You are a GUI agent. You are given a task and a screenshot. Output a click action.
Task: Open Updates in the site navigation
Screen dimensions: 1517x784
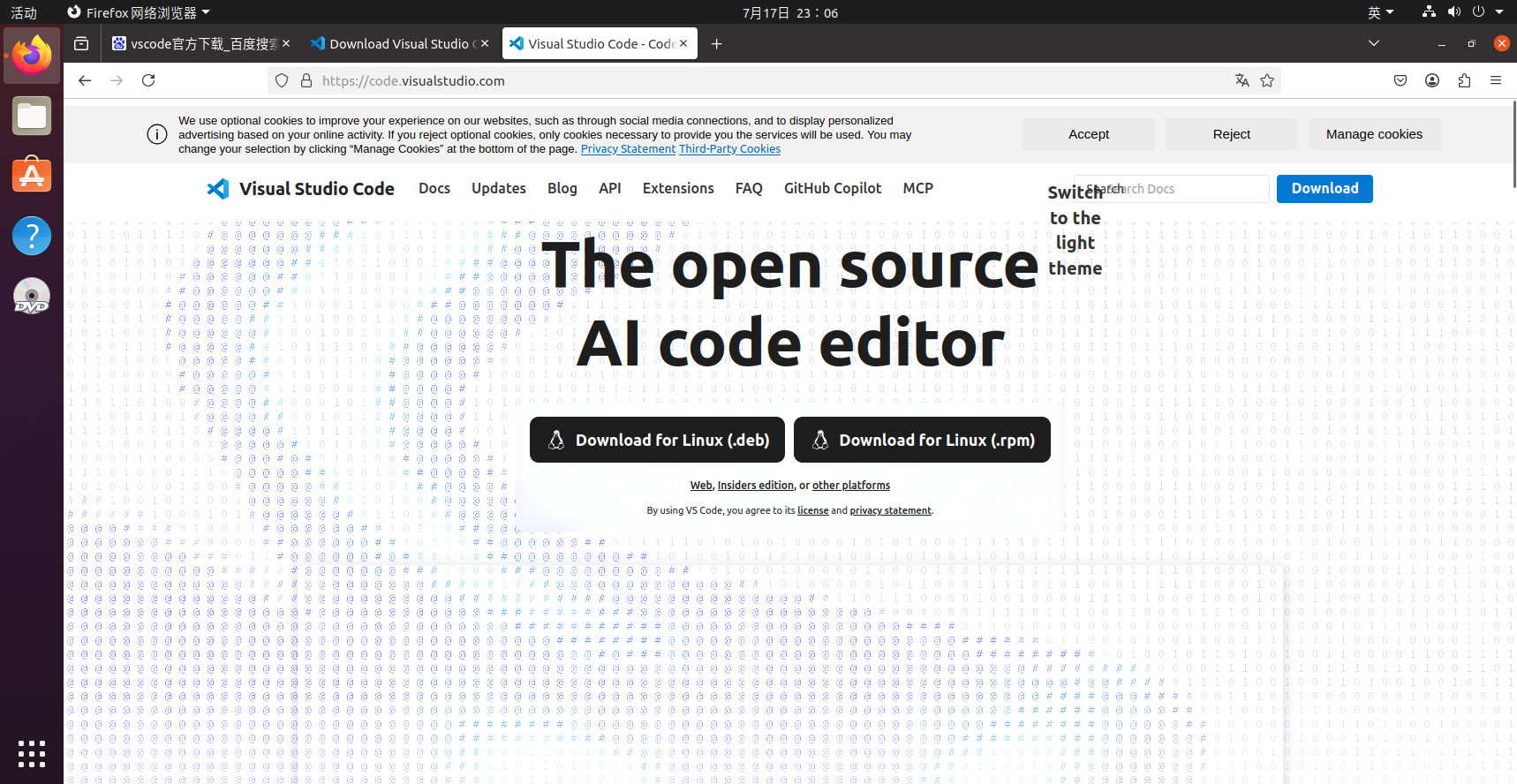click(499, 188)
